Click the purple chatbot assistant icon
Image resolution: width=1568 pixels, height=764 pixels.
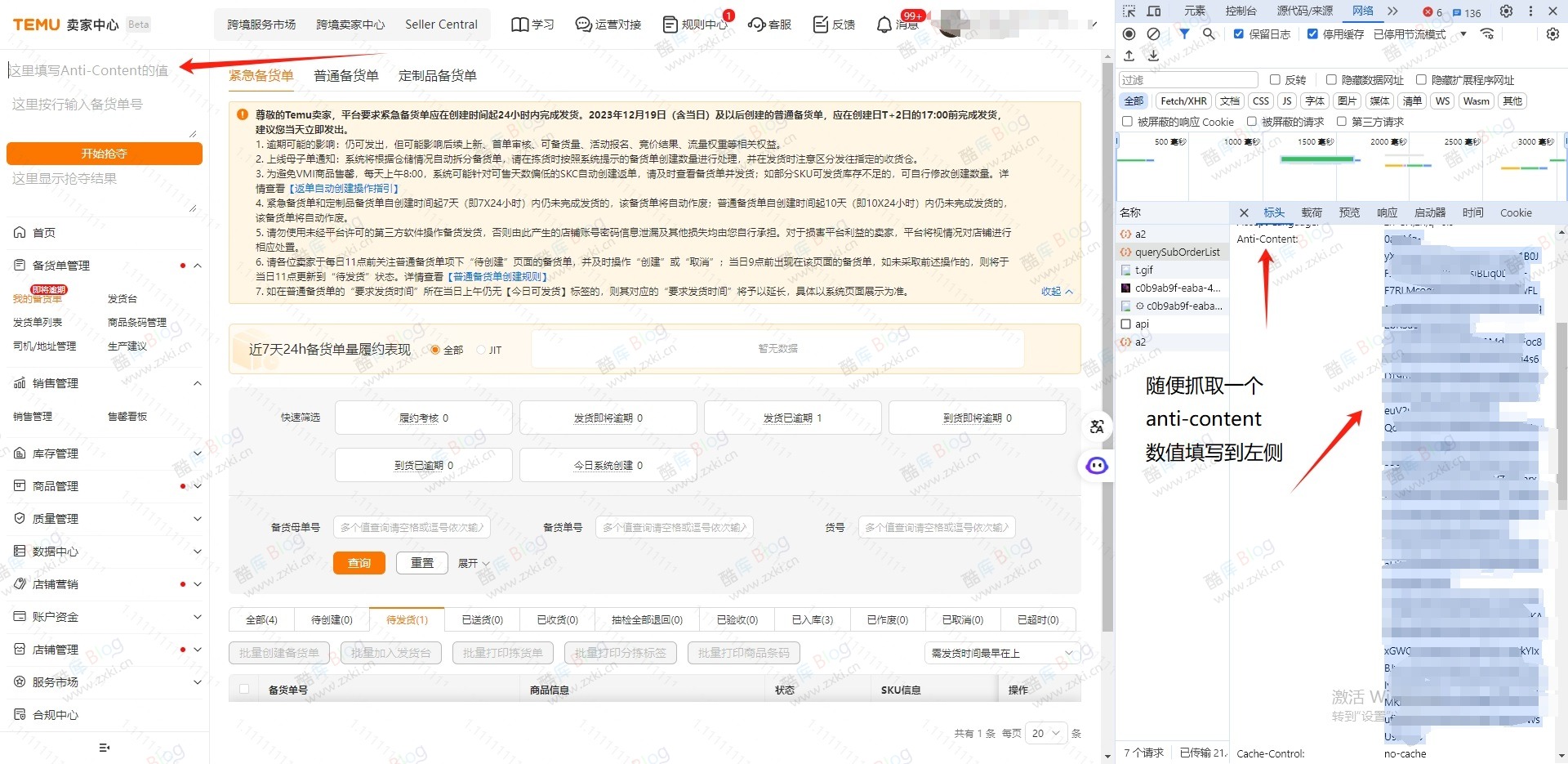(x=1097, y=466)
